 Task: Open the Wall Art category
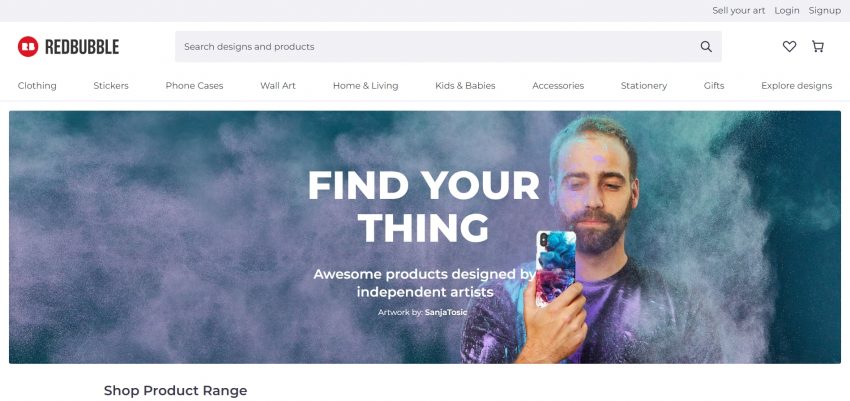278,86
